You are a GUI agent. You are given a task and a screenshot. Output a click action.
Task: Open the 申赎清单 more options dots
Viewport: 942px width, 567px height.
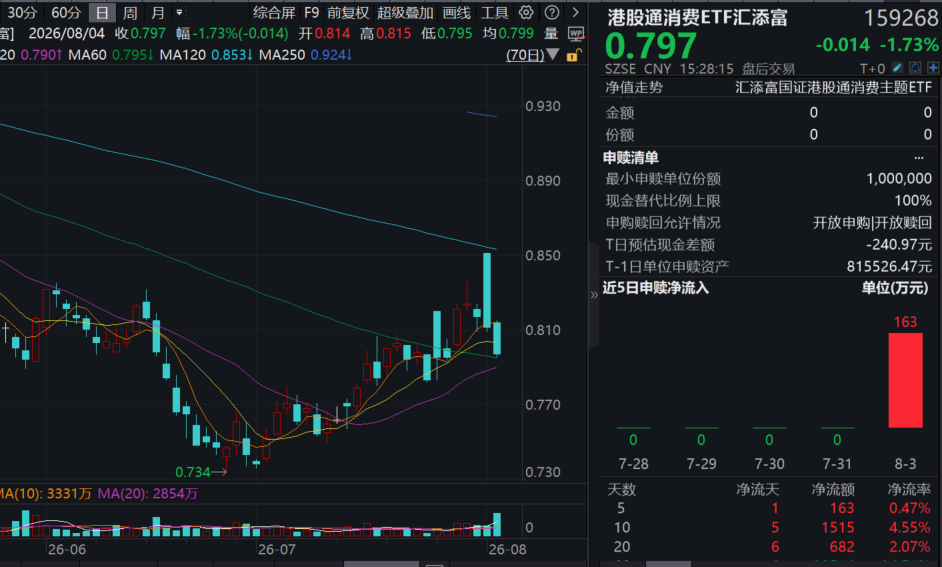tap(919, 158)
